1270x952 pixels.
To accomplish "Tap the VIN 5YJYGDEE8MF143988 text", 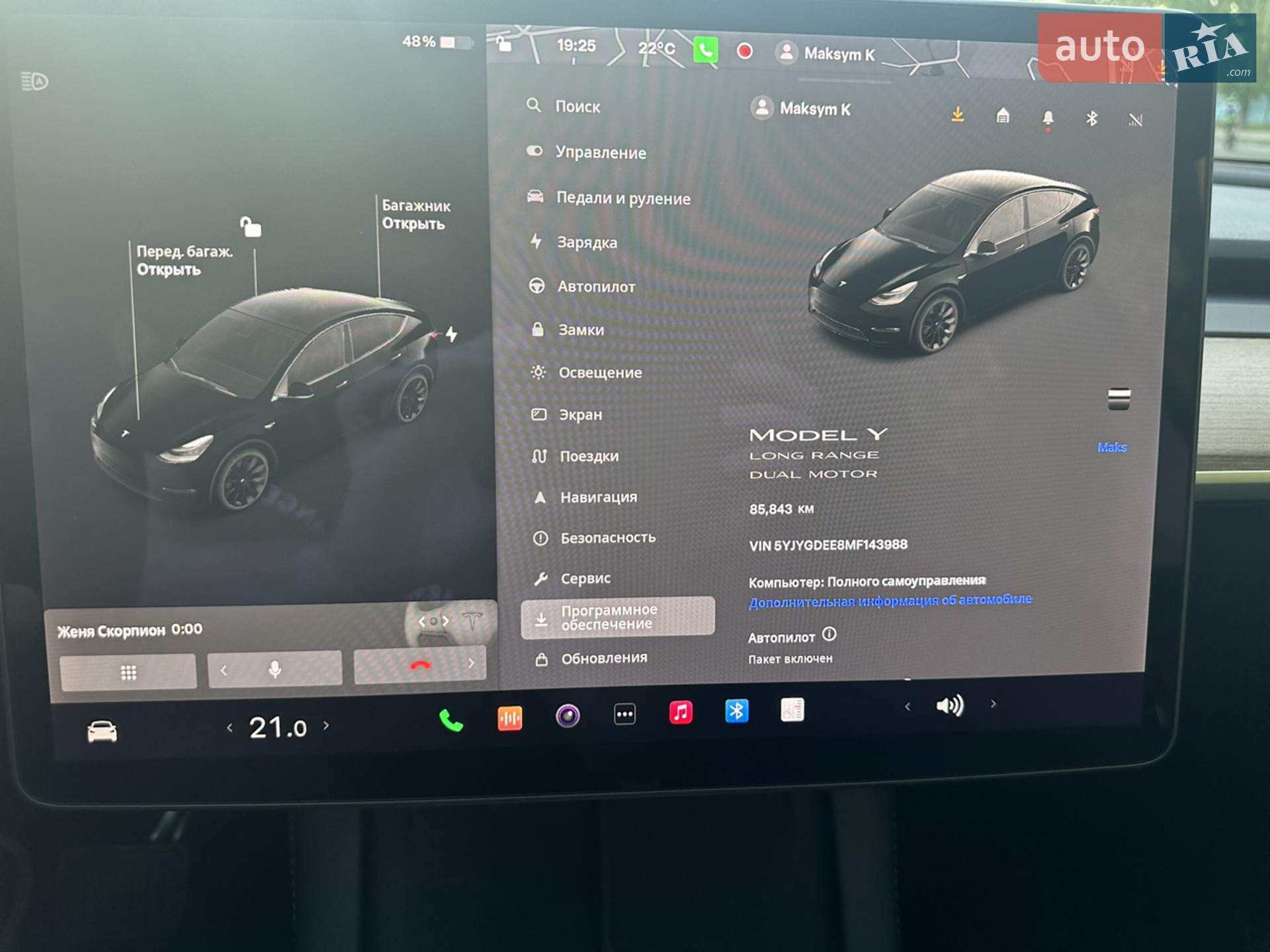I will click(828, 545).
